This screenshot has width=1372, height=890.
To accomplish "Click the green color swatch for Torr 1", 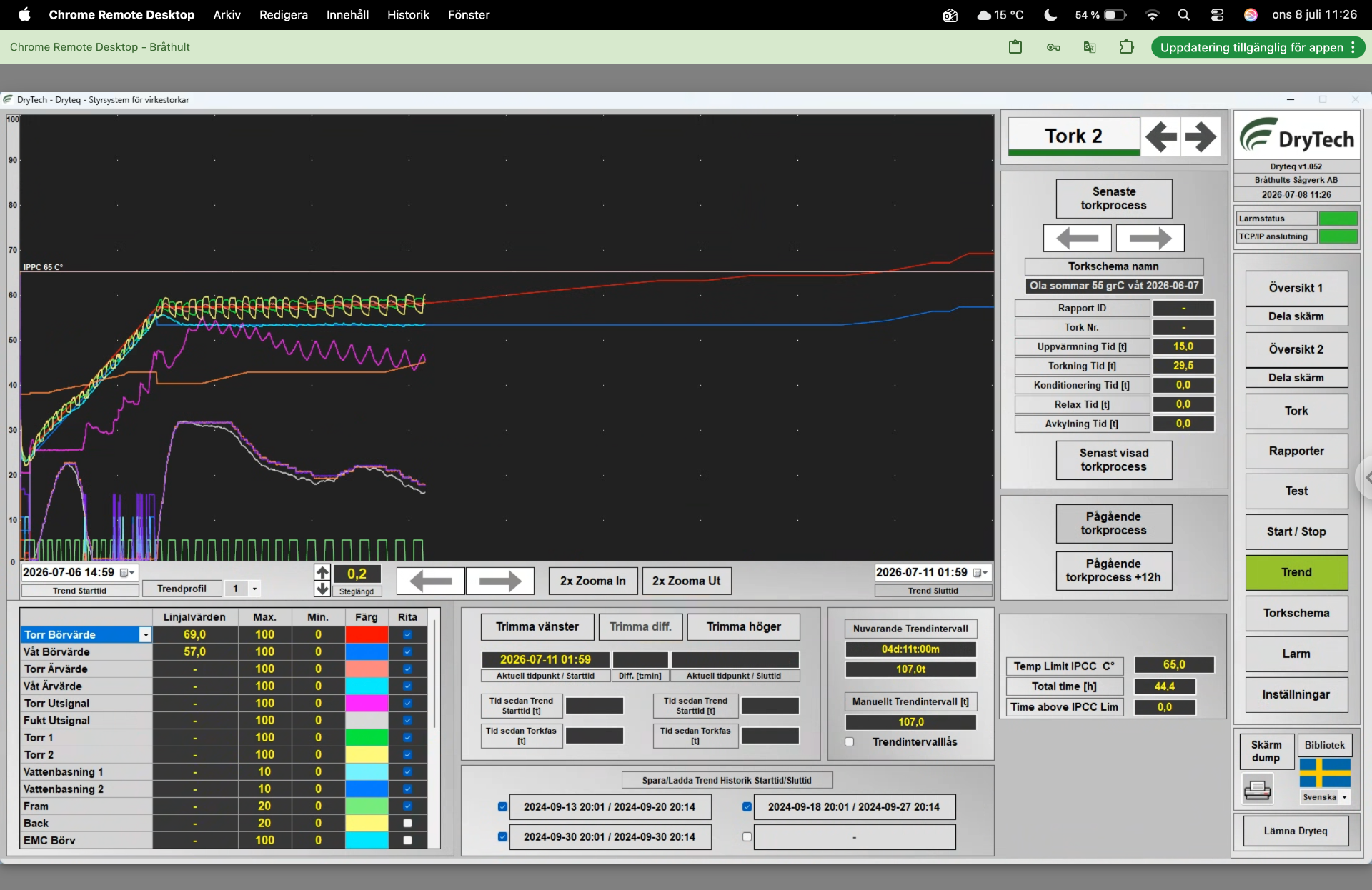I will (367, 737).
